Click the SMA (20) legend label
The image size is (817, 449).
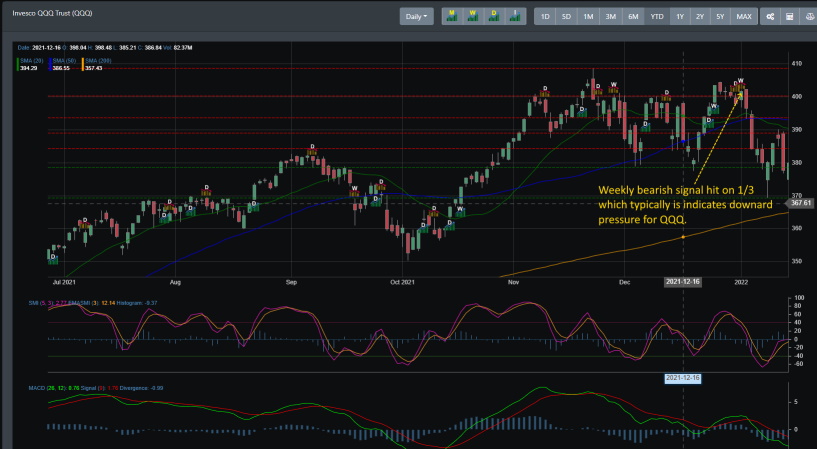coord(32,61)
